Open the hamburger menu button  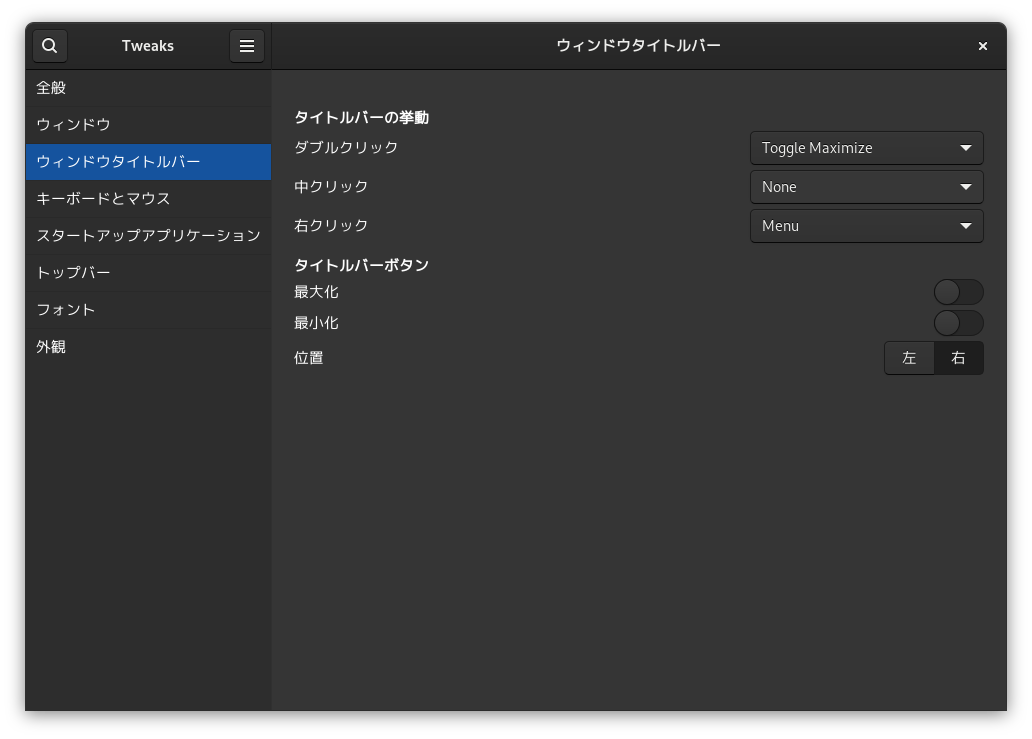[x=247, y=46]
